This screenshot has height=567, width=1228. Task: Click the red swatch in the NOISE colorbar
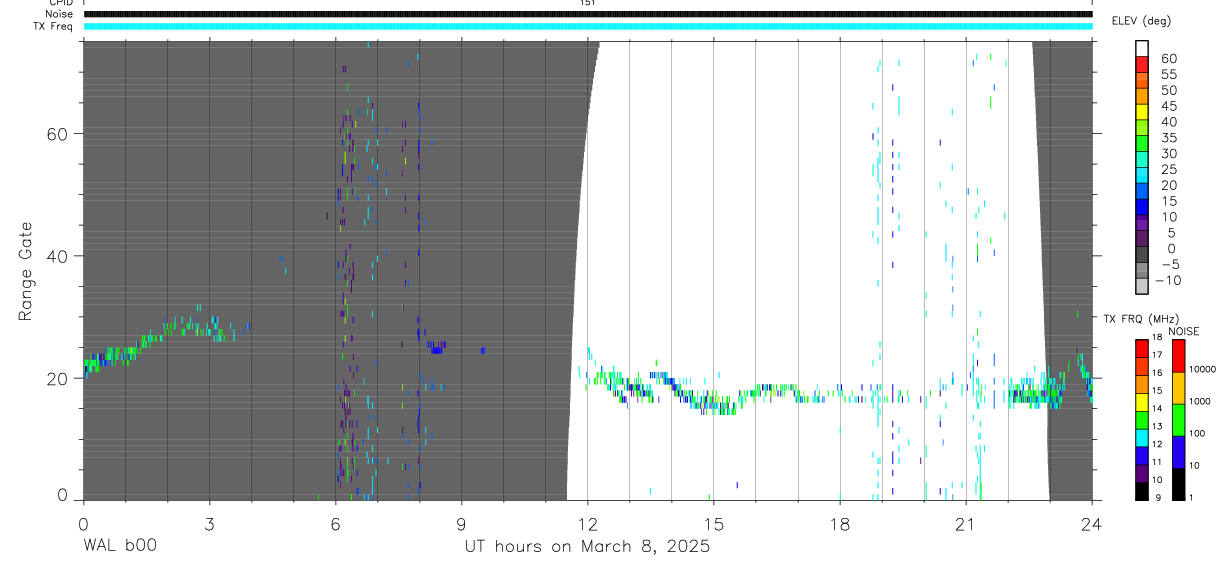pyautogui.click(x=1179, y=355)
